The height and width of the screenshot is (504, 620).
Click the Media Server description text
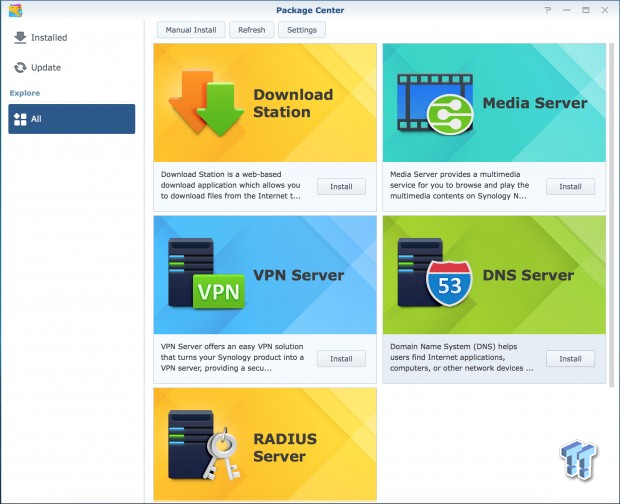click(459, 185)
